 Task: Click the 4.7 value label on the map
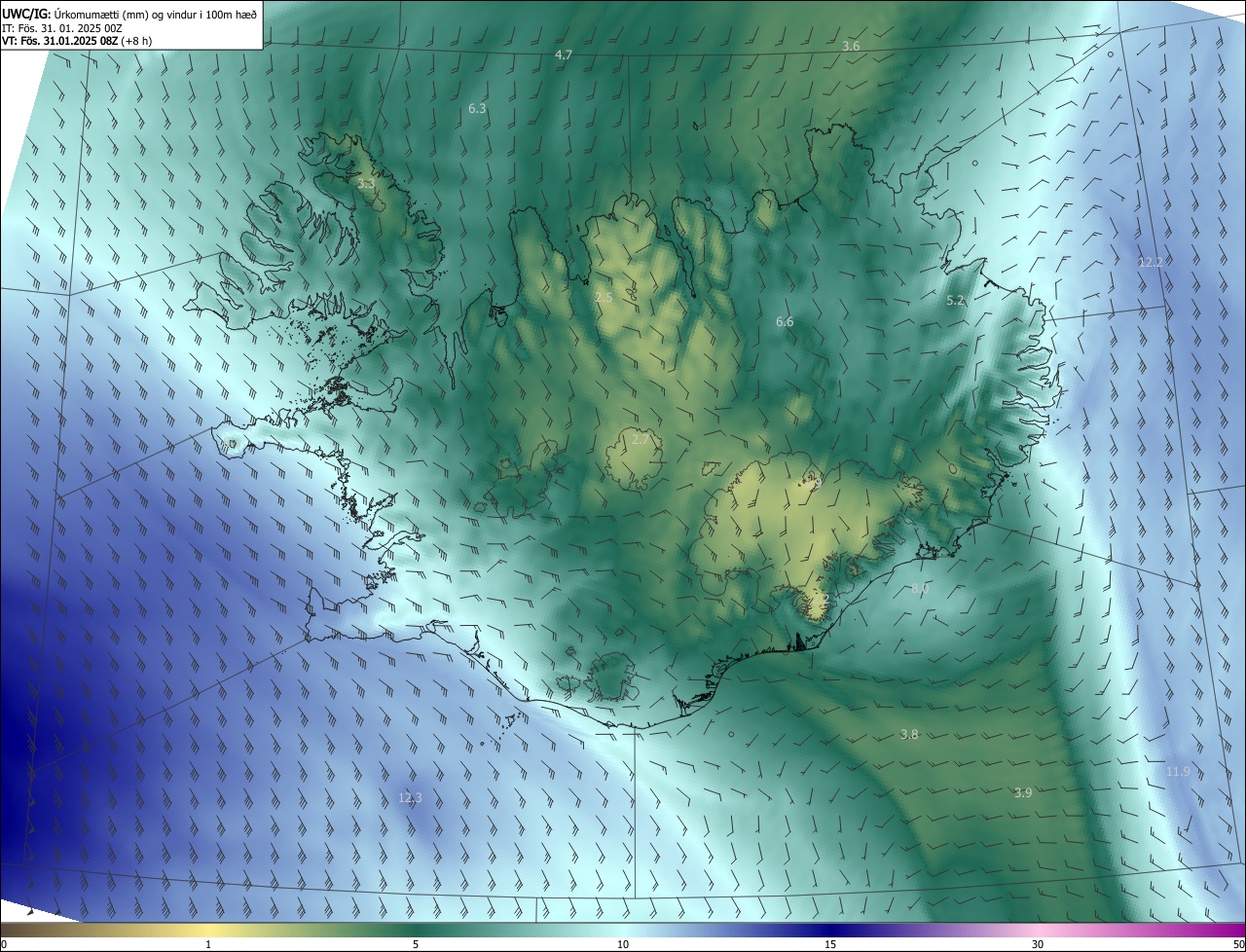(x=563, y=55)
